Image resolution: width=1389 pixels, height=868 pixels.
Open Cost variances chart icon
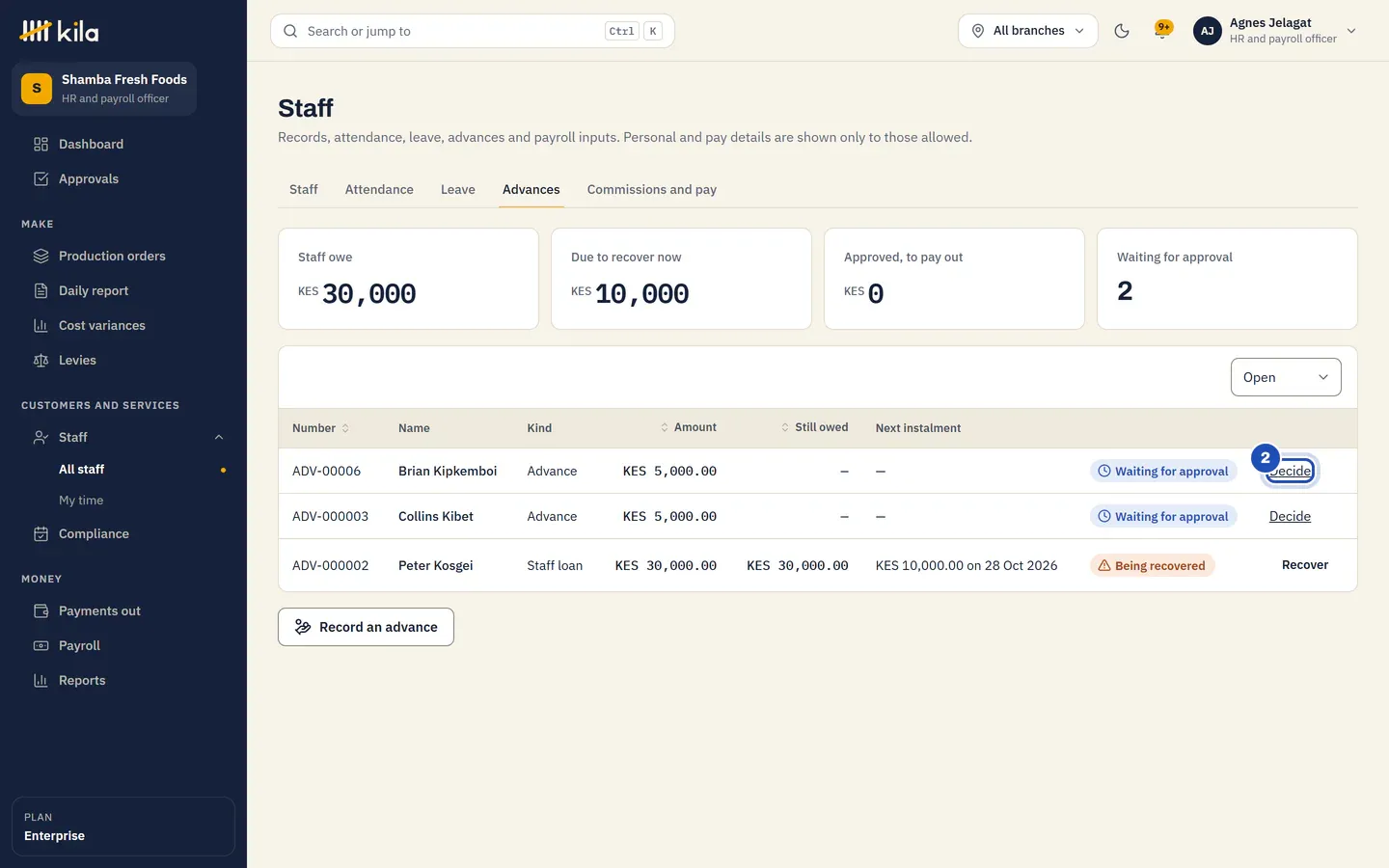coord(41,325)
